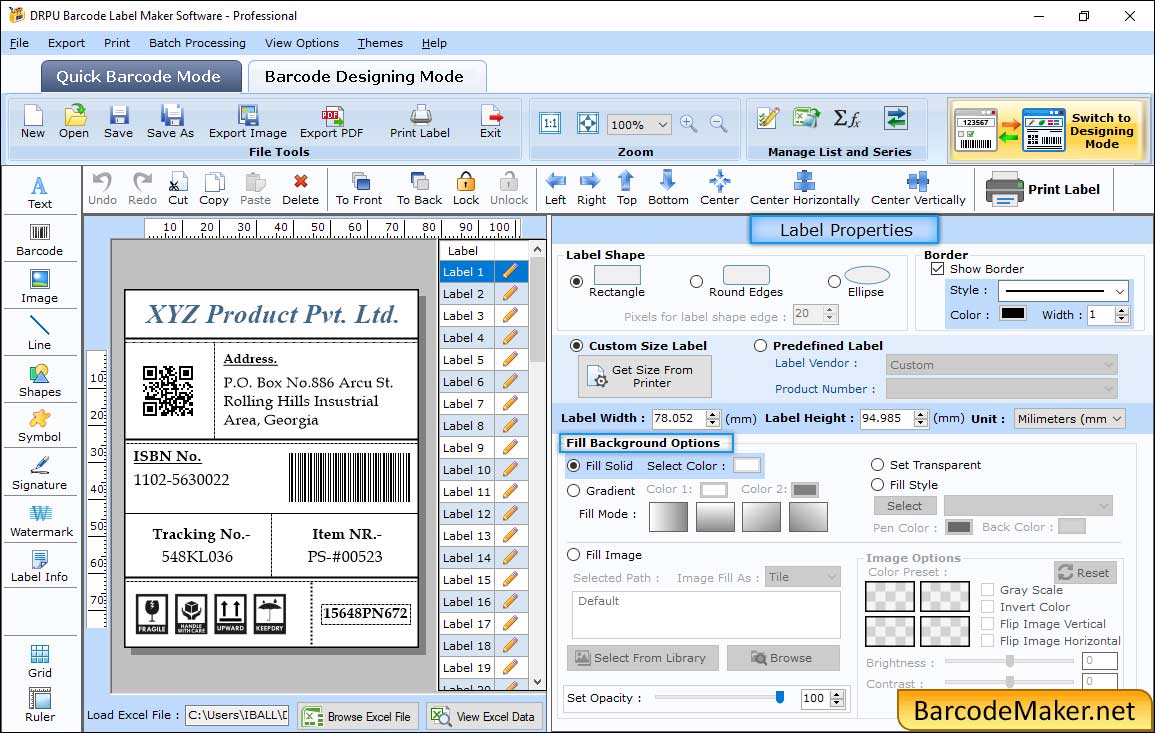
Task: Toggle the Ruler display
Action: tap(40, 705)
